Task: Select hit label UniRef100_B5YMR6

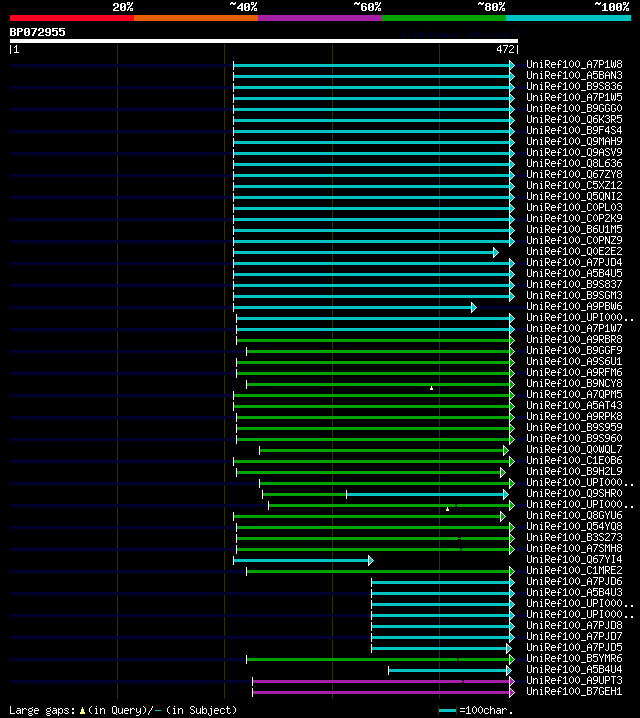Action: tap(574, 658)
